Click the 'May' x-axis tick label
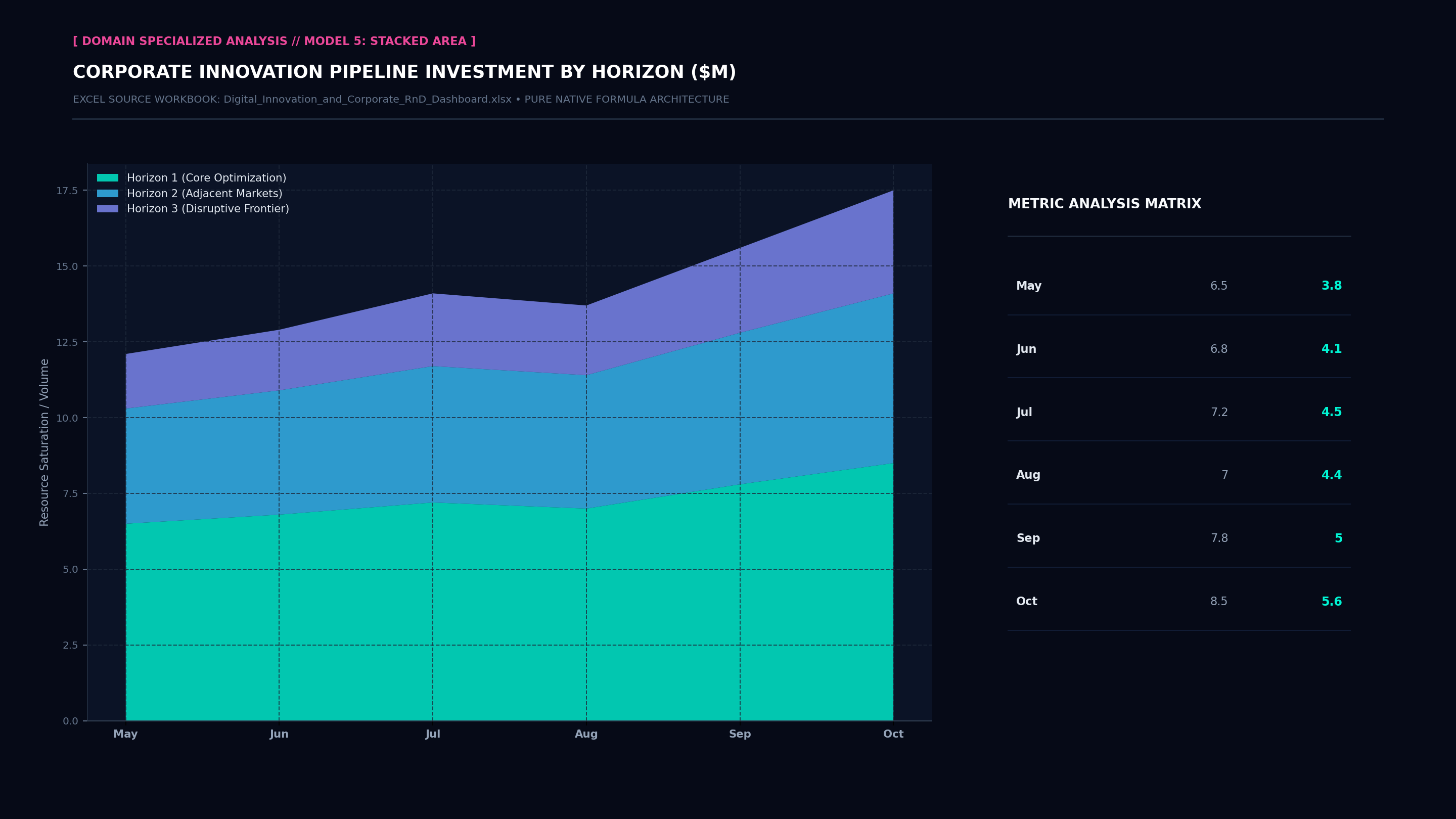Screen dimensions: 1456x819 tap(125, 734)
